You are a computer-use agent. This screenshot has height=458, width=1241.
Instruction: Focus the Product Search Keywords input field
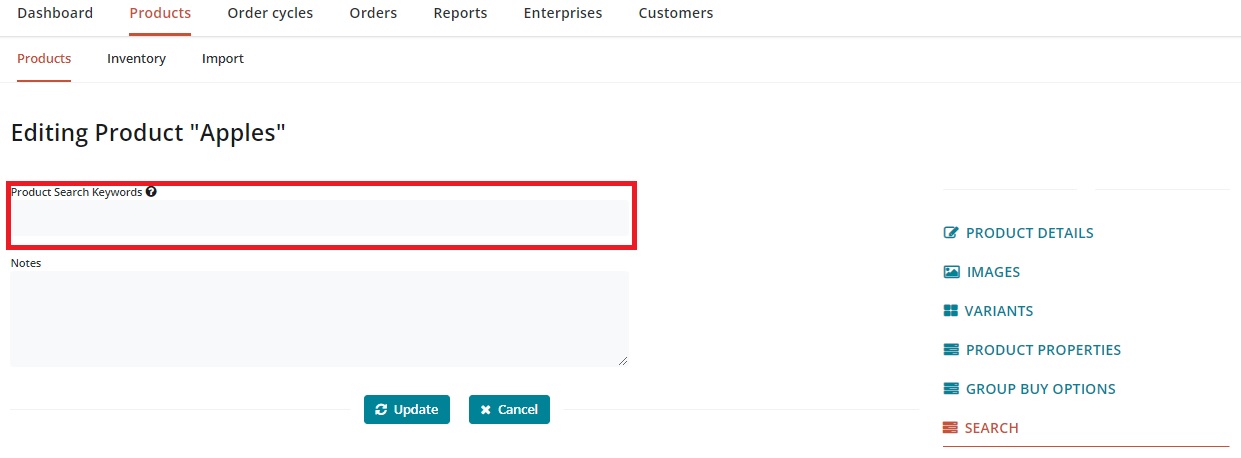point(319,218)
